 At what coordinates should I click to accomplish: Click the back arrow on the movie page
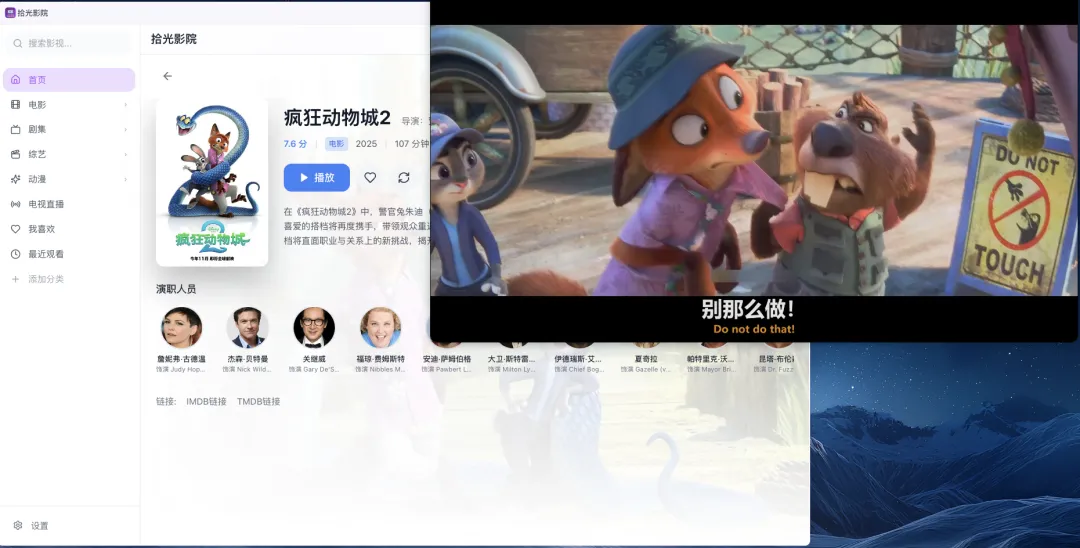(167, 76)
